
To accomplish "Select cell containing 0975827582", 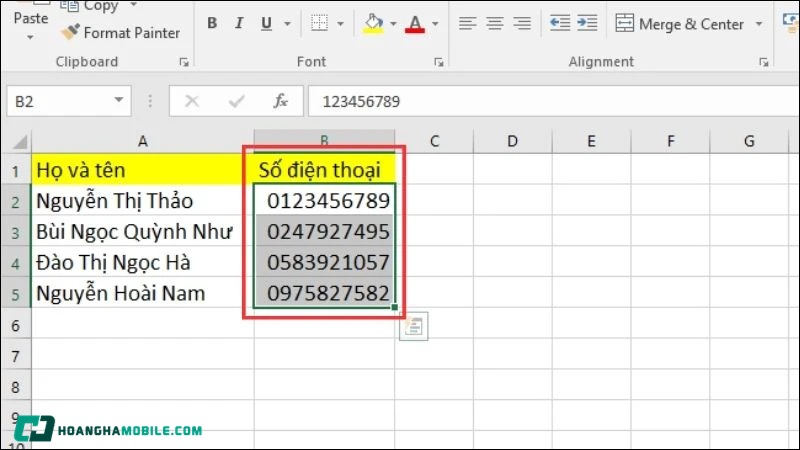I will point(324,293).
